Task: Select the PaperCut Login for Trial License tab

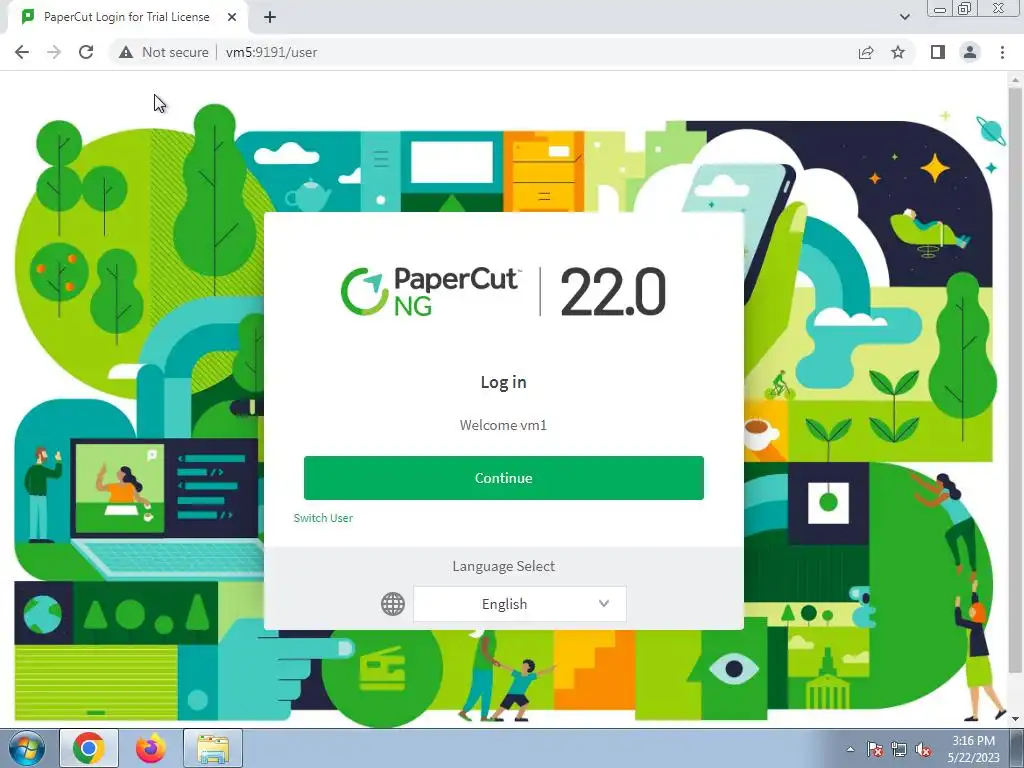Action: [x=127, y=17]
